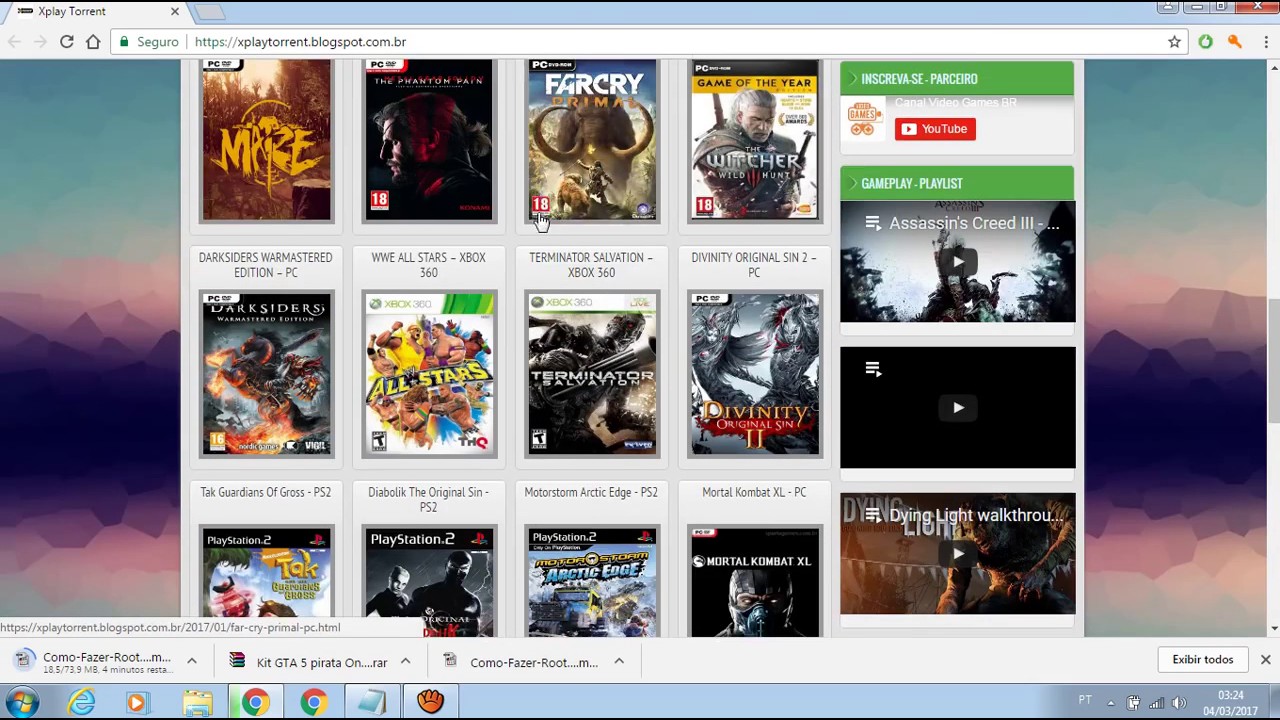Click the page vertical scrollbar thumb
1280x720 pixels.
(x=1274, y=360)
